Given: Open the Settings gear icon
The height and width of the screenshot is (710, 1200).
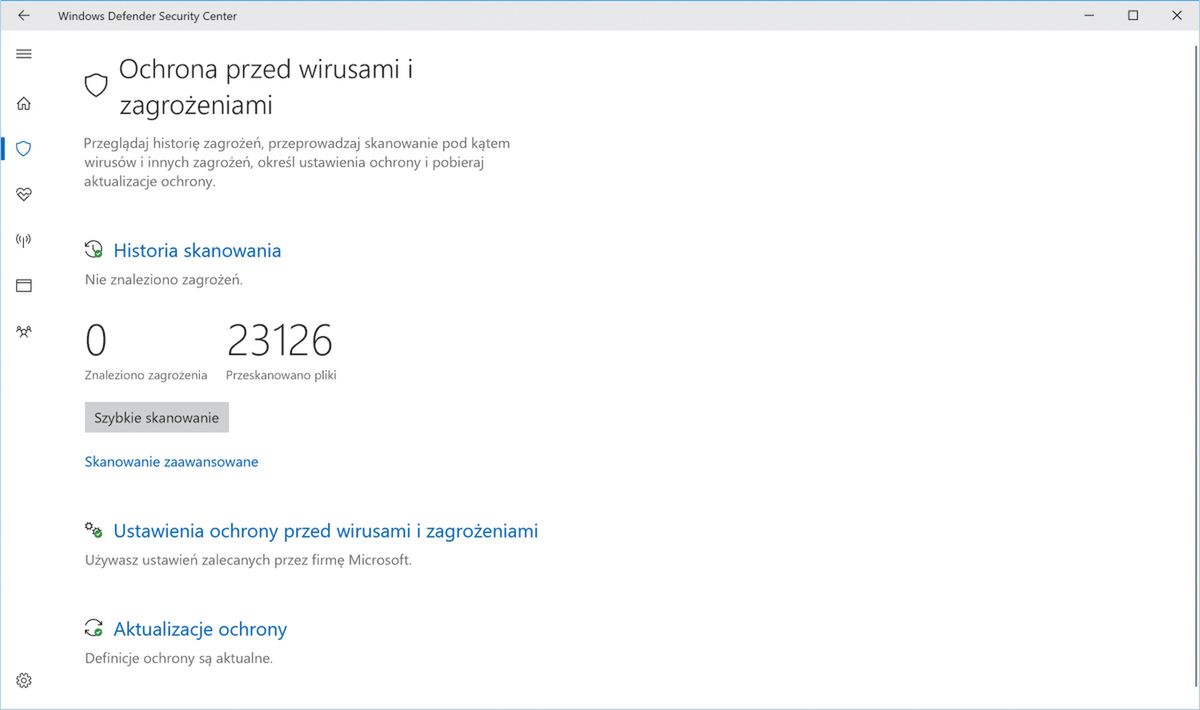Looking at the screenshot, I should point(24,680).
